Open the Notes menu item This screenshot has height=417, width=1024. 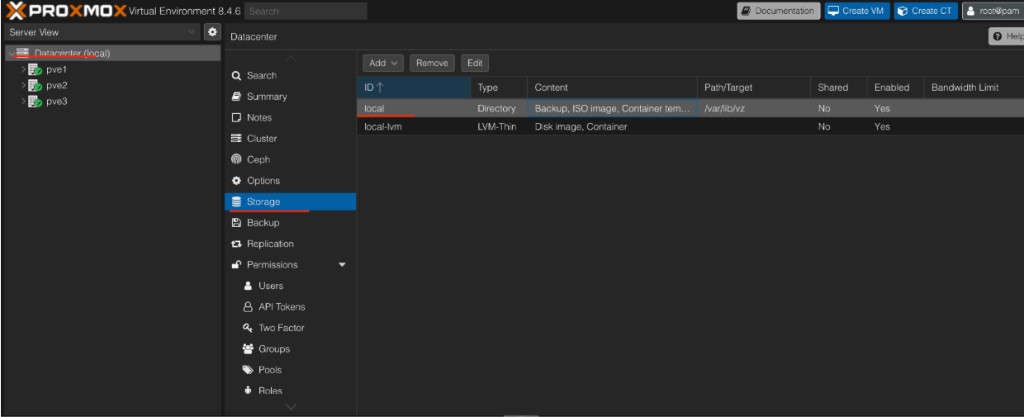291,117
